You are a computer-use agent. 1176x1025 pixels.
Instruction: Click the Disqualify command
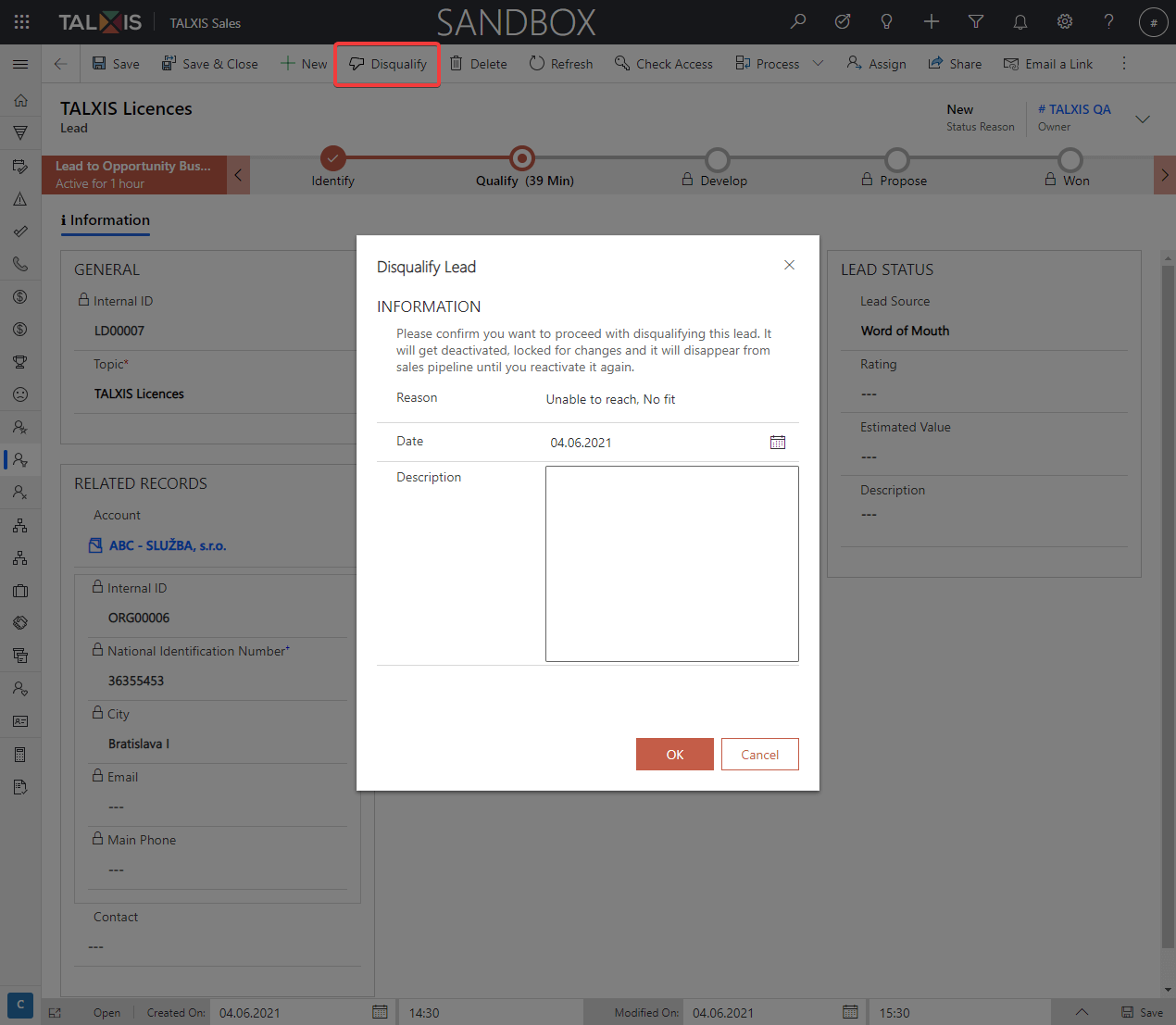click(388, 64)
